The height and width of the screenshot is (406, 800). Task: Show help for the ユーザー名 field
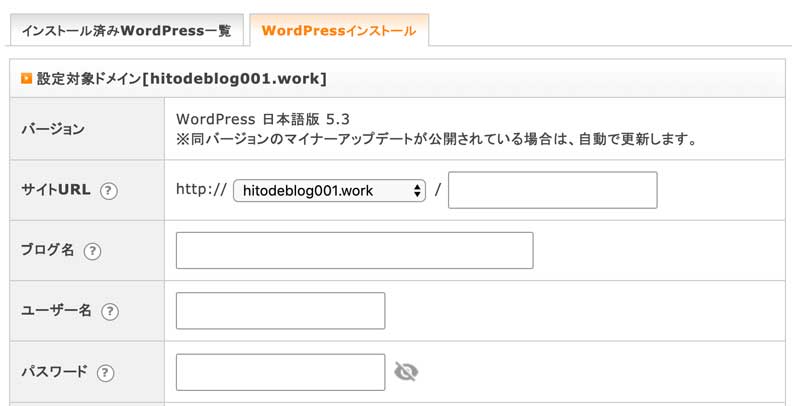click(110, 311)
